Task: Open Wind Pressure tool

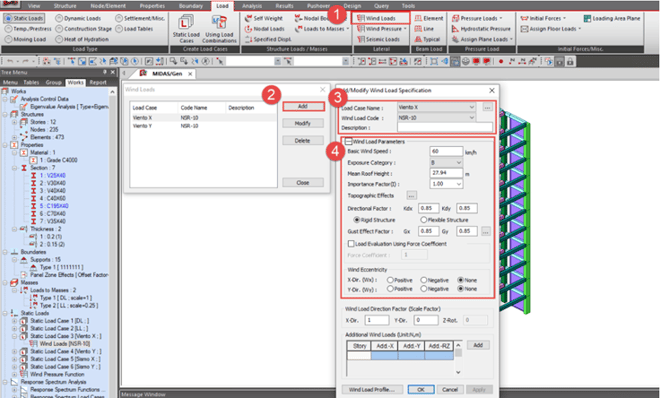Action: (x=381, y=29)
